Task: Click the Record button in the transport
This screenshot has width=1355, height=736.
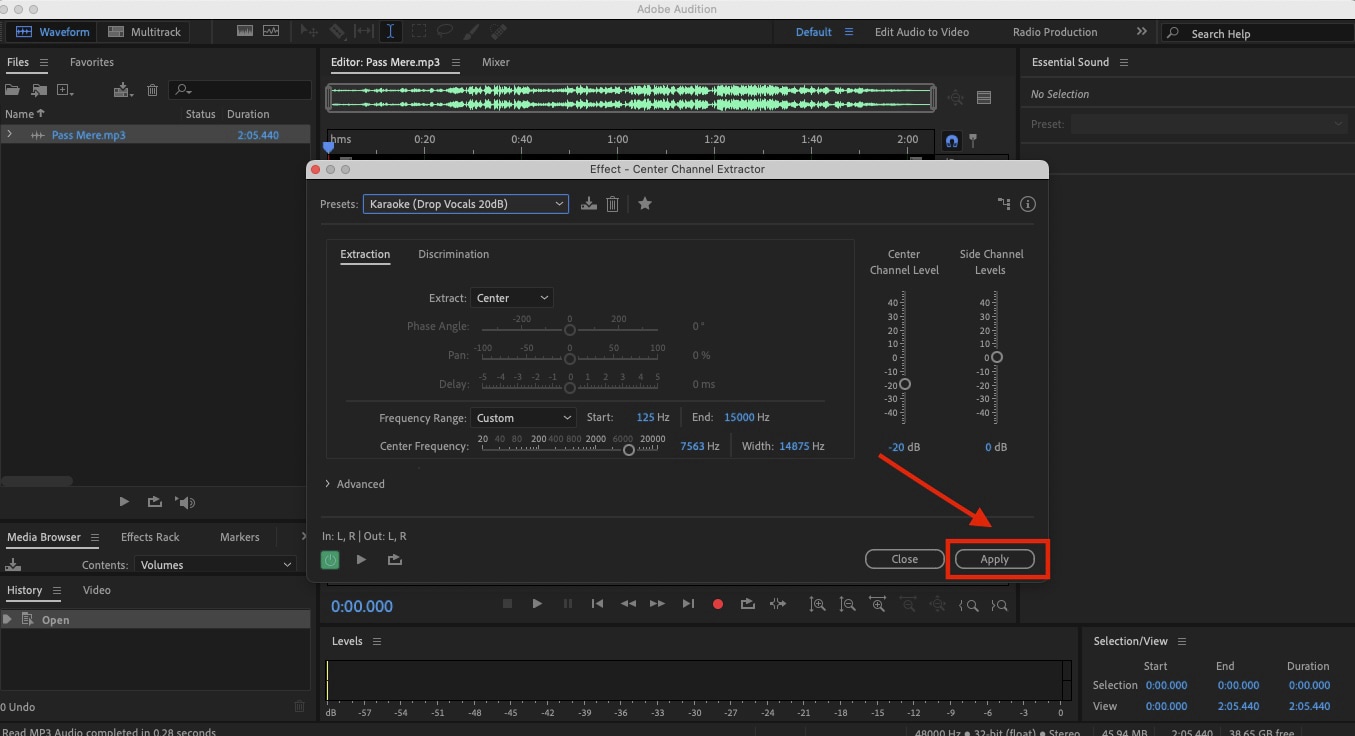Action: 717,604
